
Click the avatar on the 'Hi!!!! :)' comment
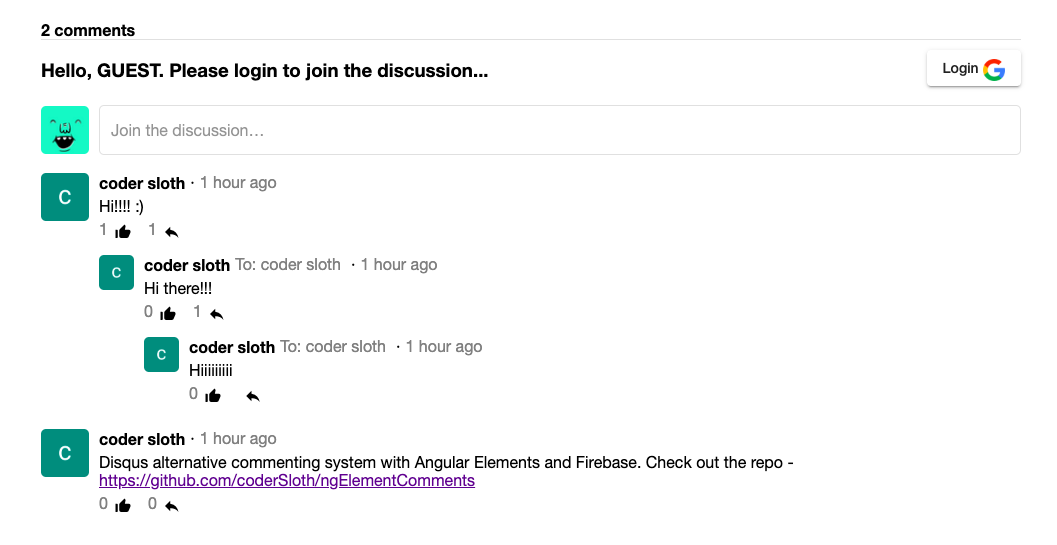[x=65, y=197]
